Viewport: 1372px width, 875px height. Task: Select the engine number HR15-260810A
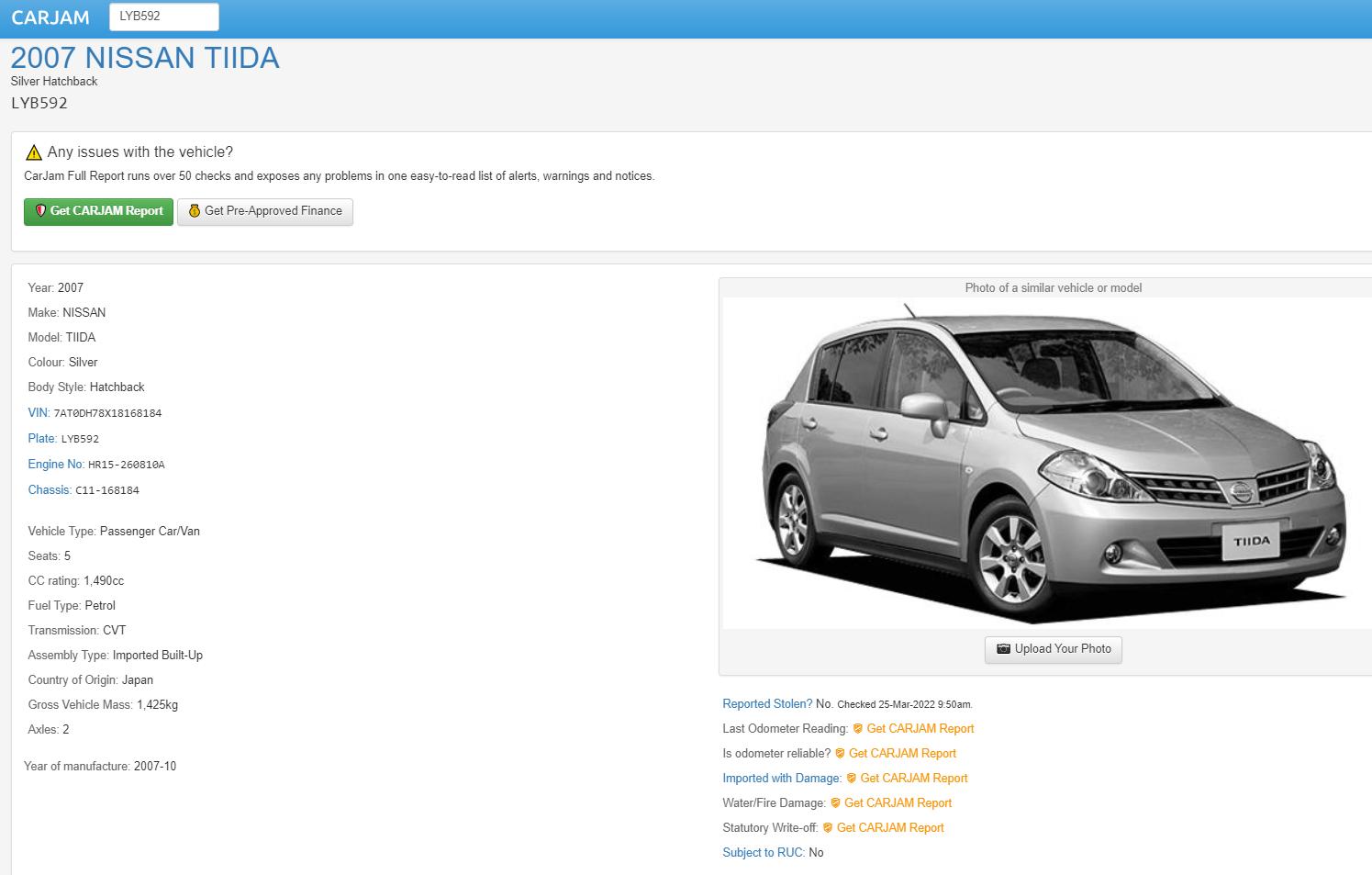click(x=127, y=465)
